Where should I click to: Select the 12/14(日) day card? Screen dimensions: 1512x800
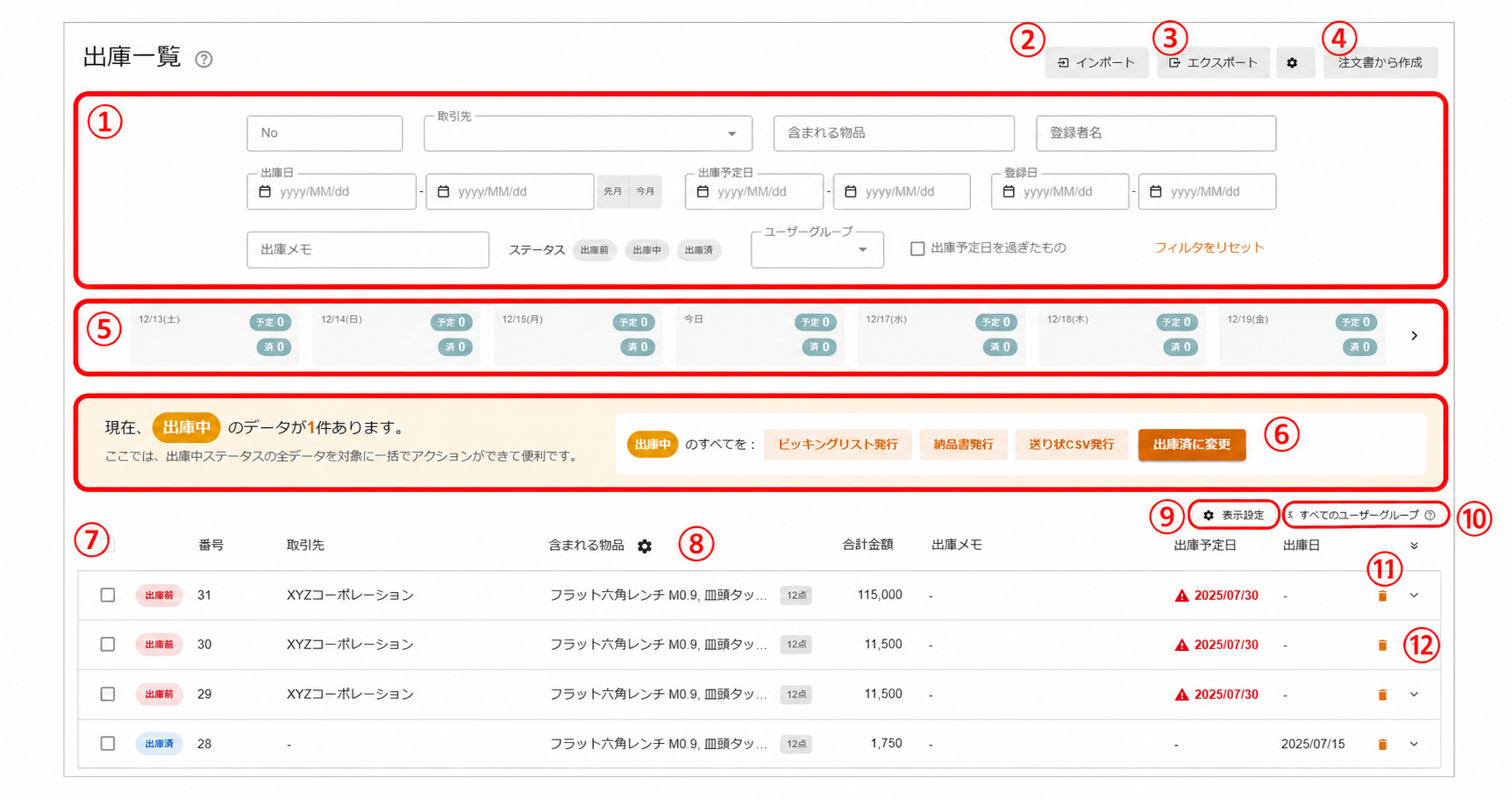(x=396, y=335)
